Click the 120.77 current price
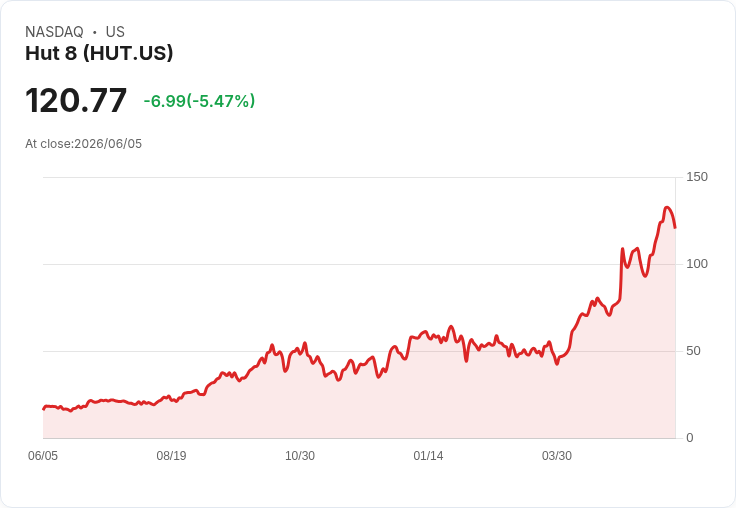 tap(76, 100)
